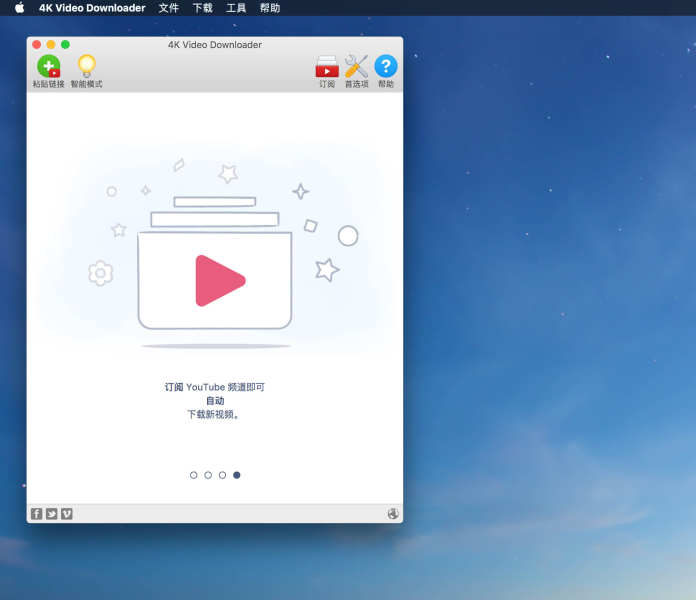Open Preferences (首选项) tools icon
The width and height of the screenshot is (696, 600).
click(356, 70)
